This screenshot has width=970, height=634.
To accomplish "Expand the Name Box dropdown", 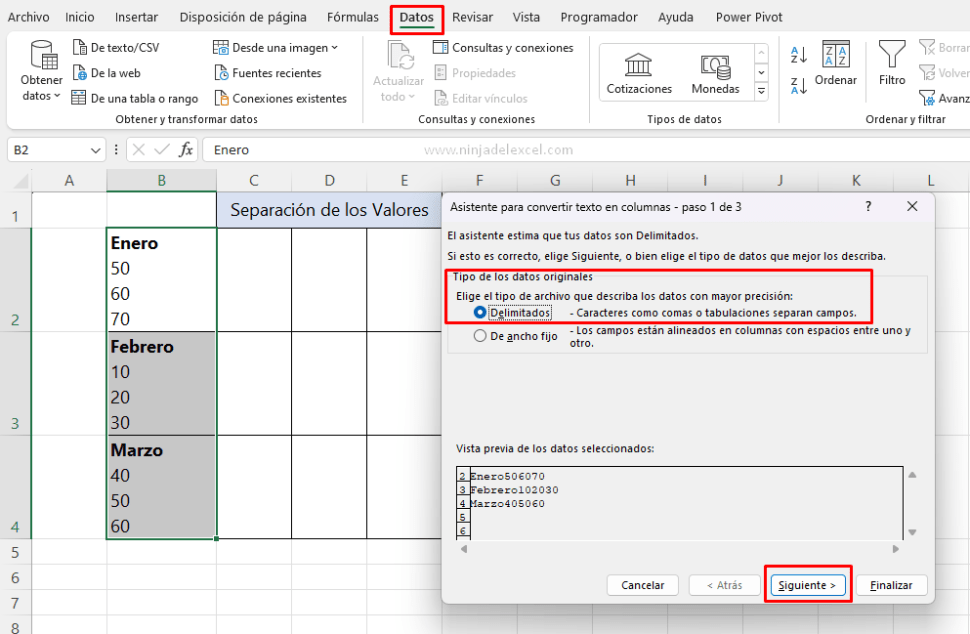I will [x=96, y=148].
